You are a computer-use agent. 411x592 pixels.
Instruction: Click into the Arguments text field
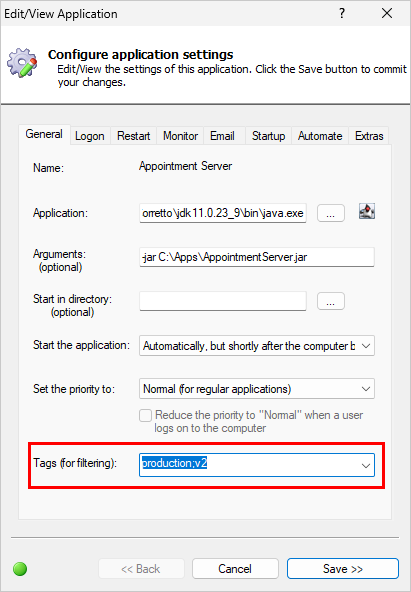click(x=257, y=257)
